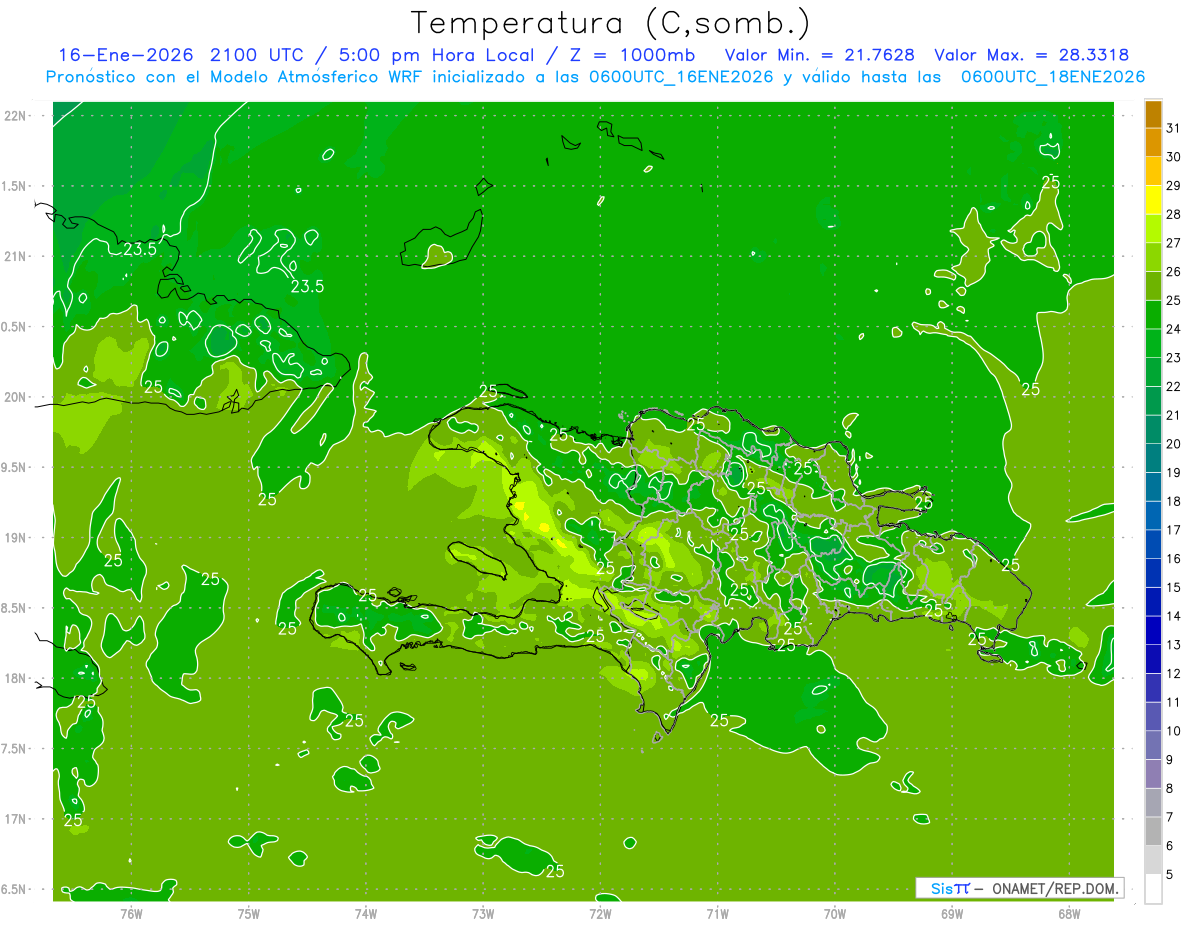1200x927 pixels.
Task: Click the white swatch below the 5 label
Action: [1153, 889]
